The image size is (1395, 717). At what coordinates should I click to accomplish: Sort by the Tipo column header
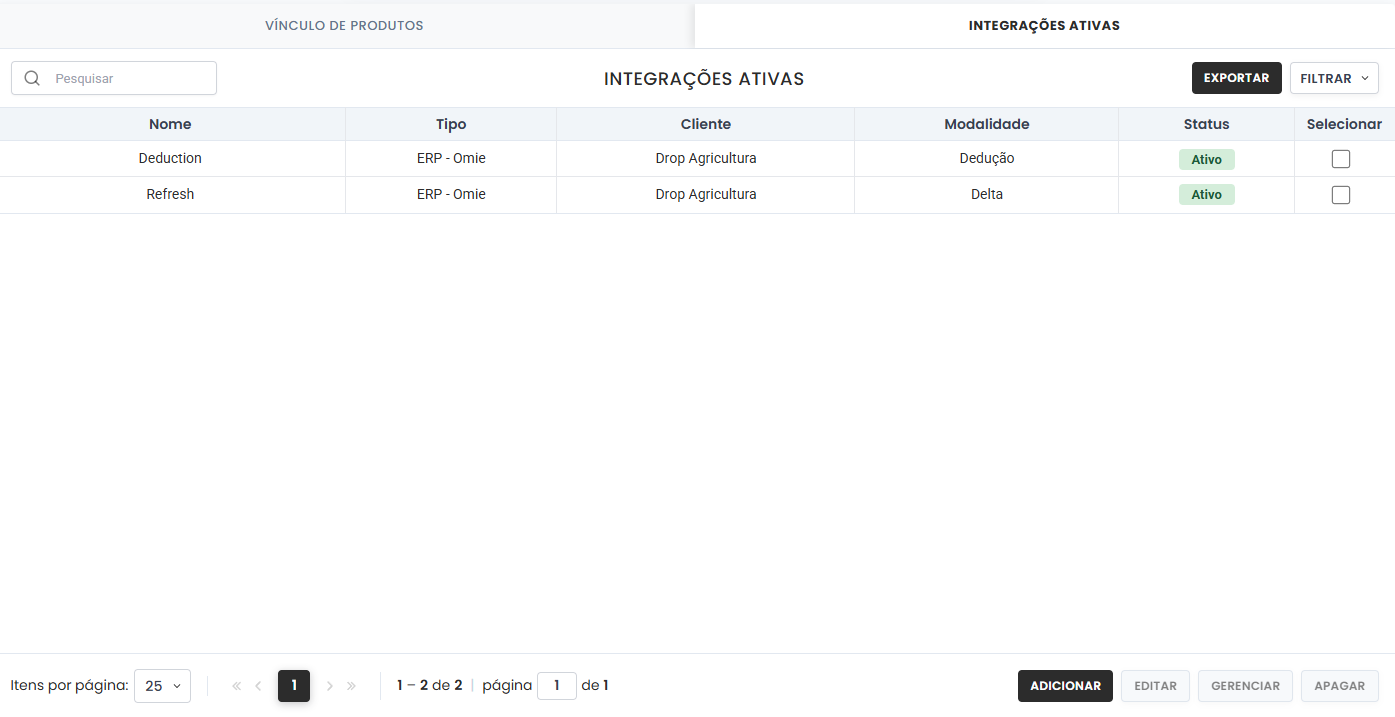click(x=451, y=124)
